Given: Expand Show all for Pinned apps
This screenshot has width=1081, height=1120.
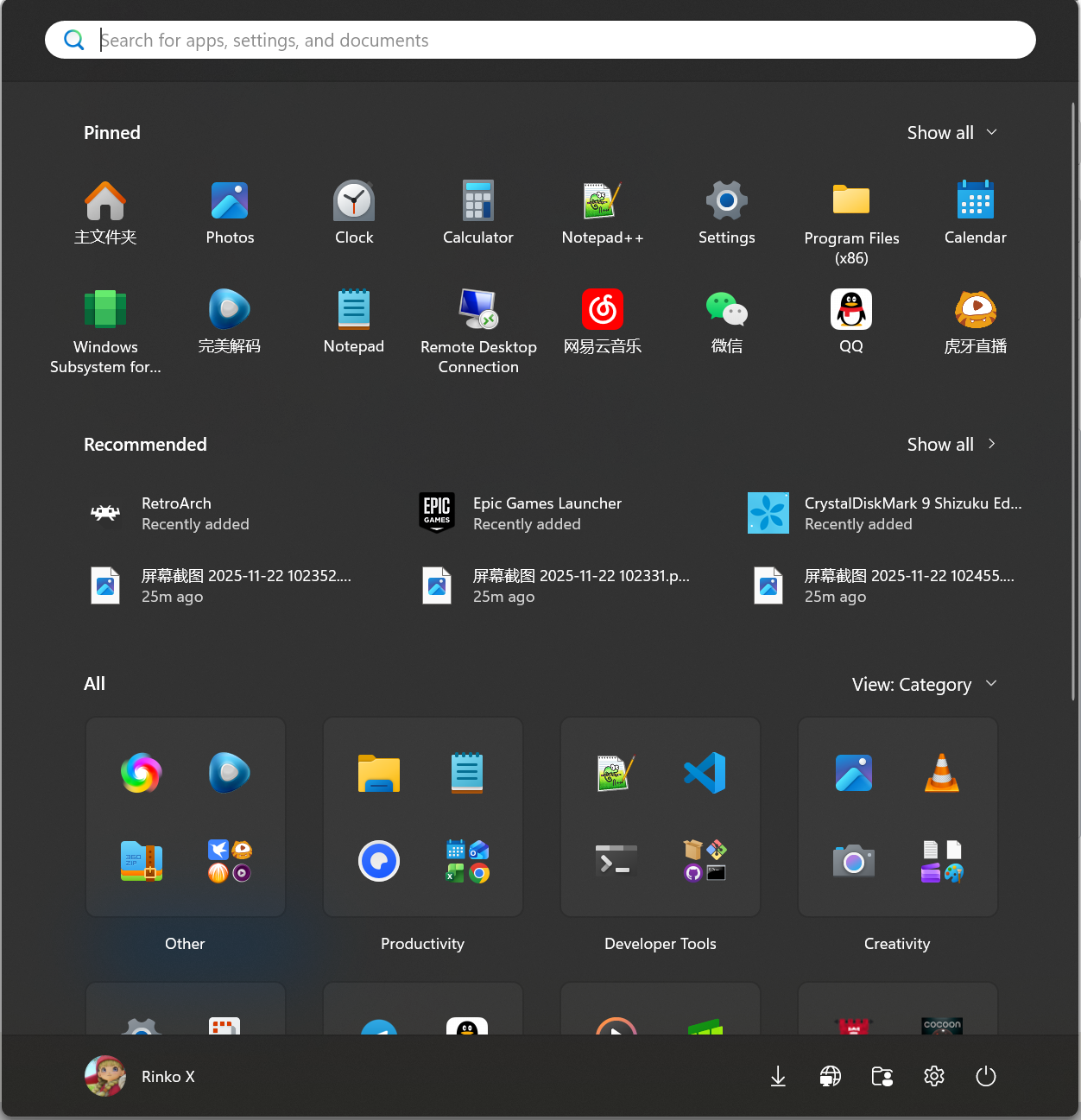Looking at the screenshot, I should [951, 132].
